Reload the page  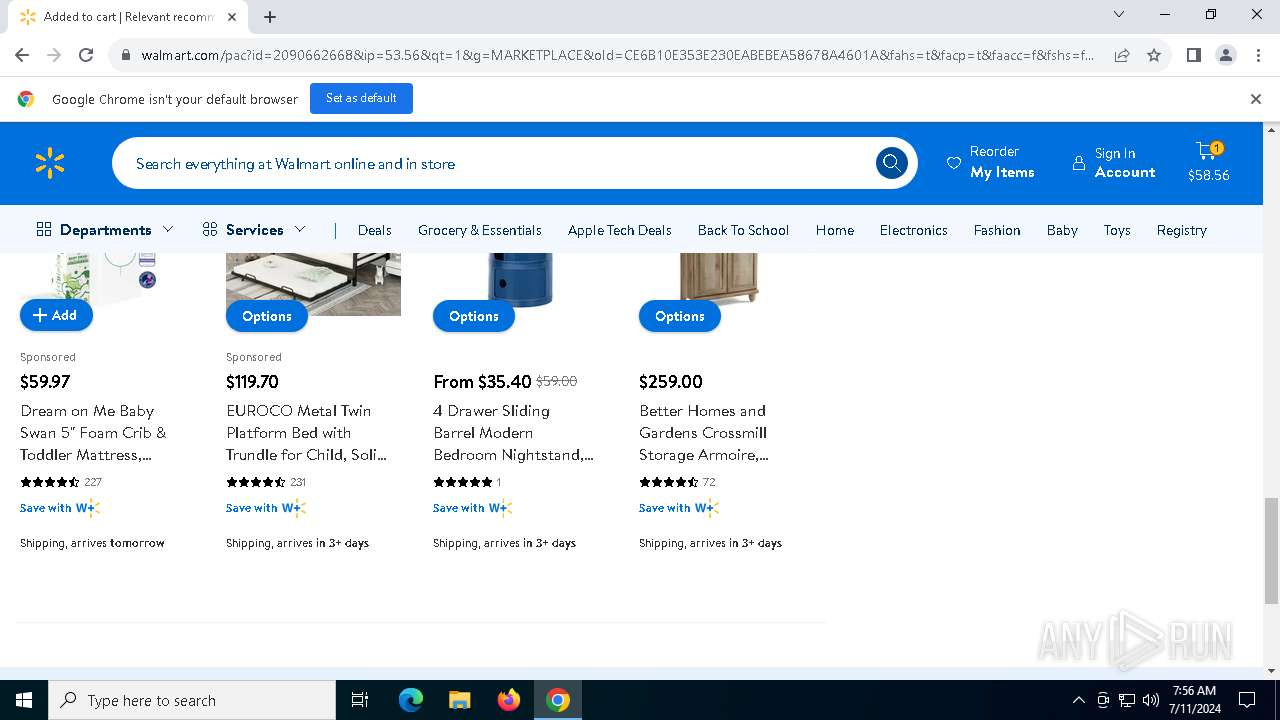click(x=86, y=55)
